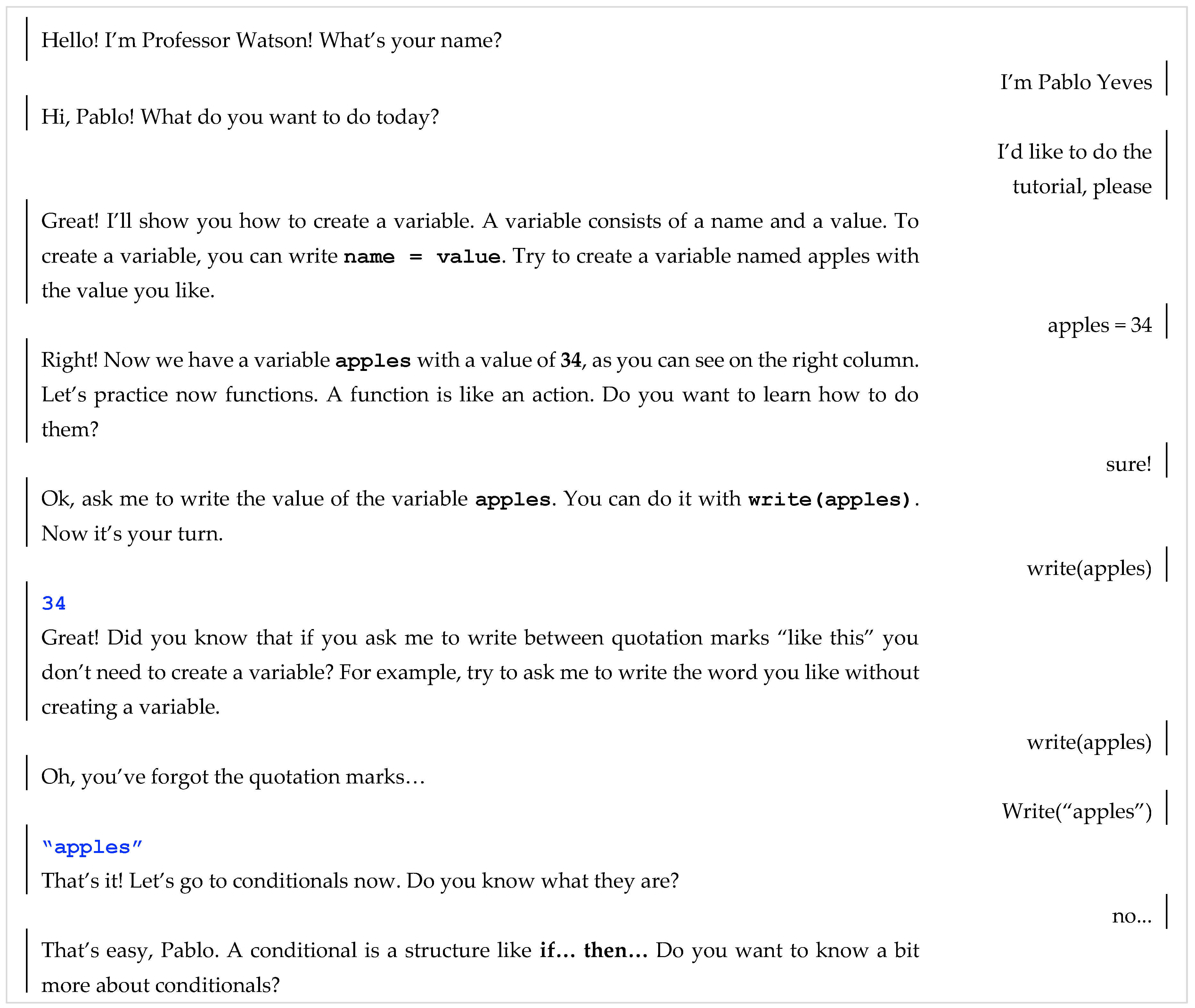Click the blue “apples” output text
Image resolution: width=1195 pixels, height=1008 pixels.
pos(92,847)
